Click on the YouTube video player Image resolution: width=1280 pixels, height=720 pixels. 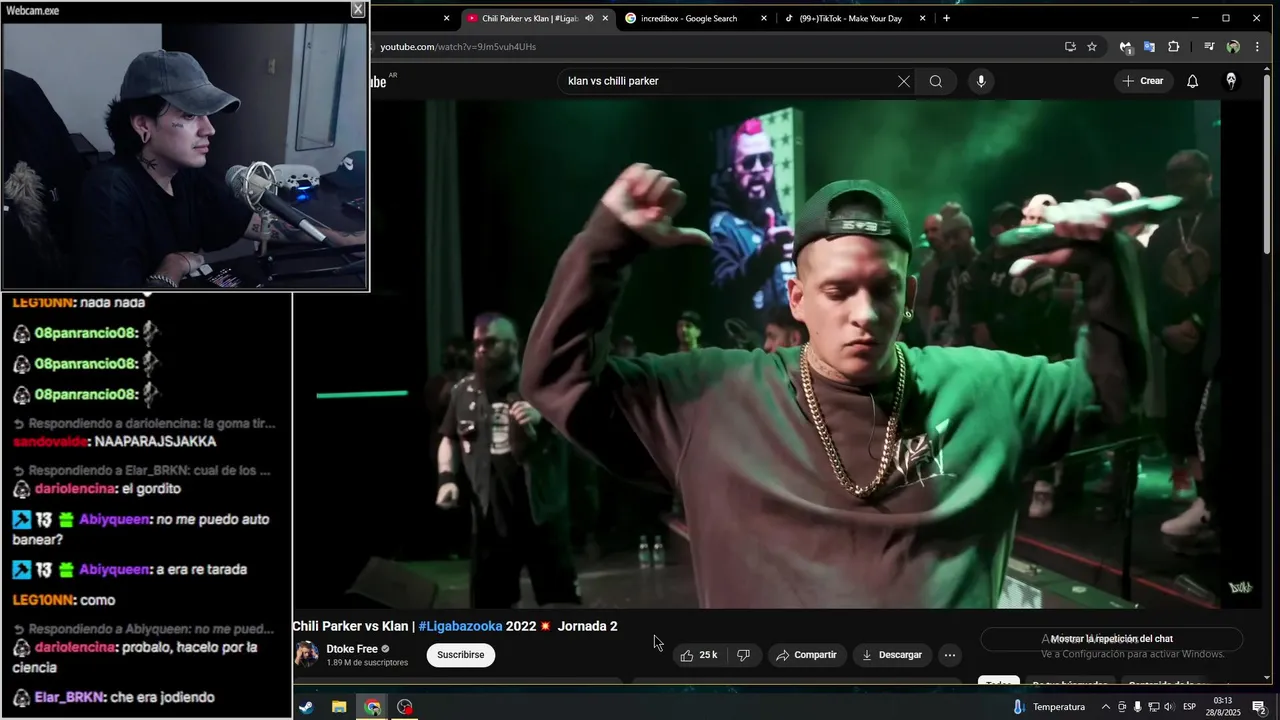[770, 354]
